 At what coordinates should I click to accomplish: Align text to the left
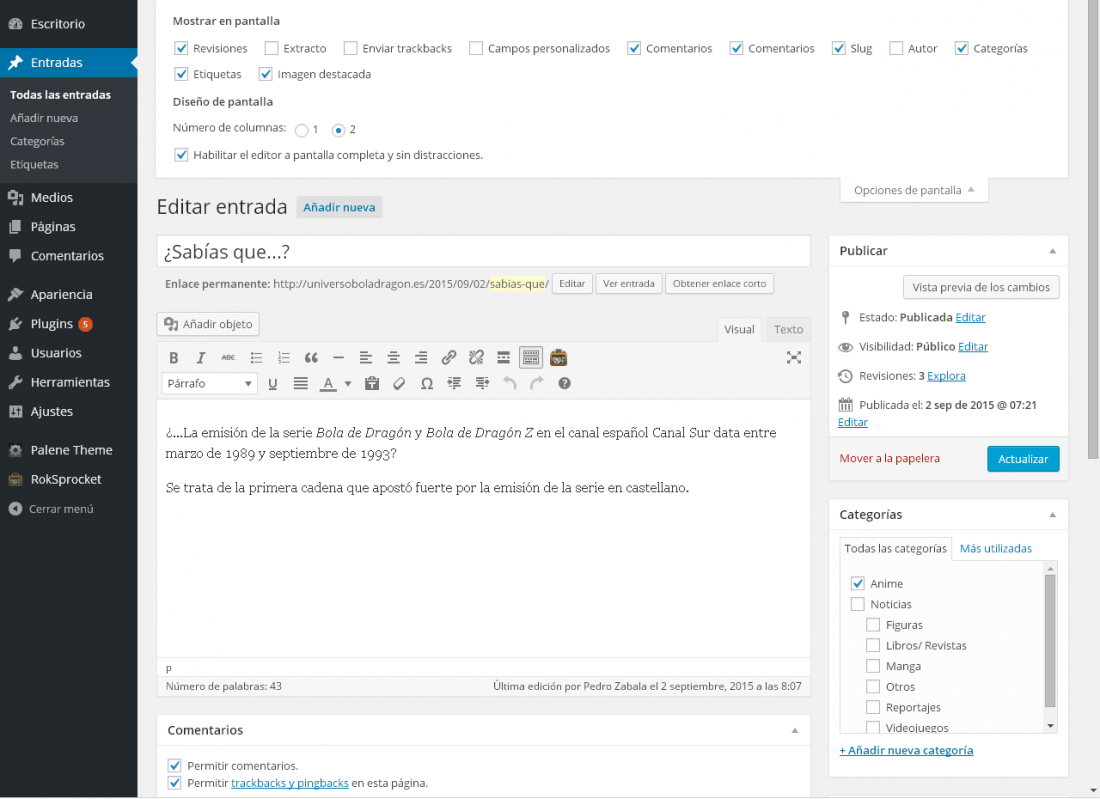(x=365, y=358)
